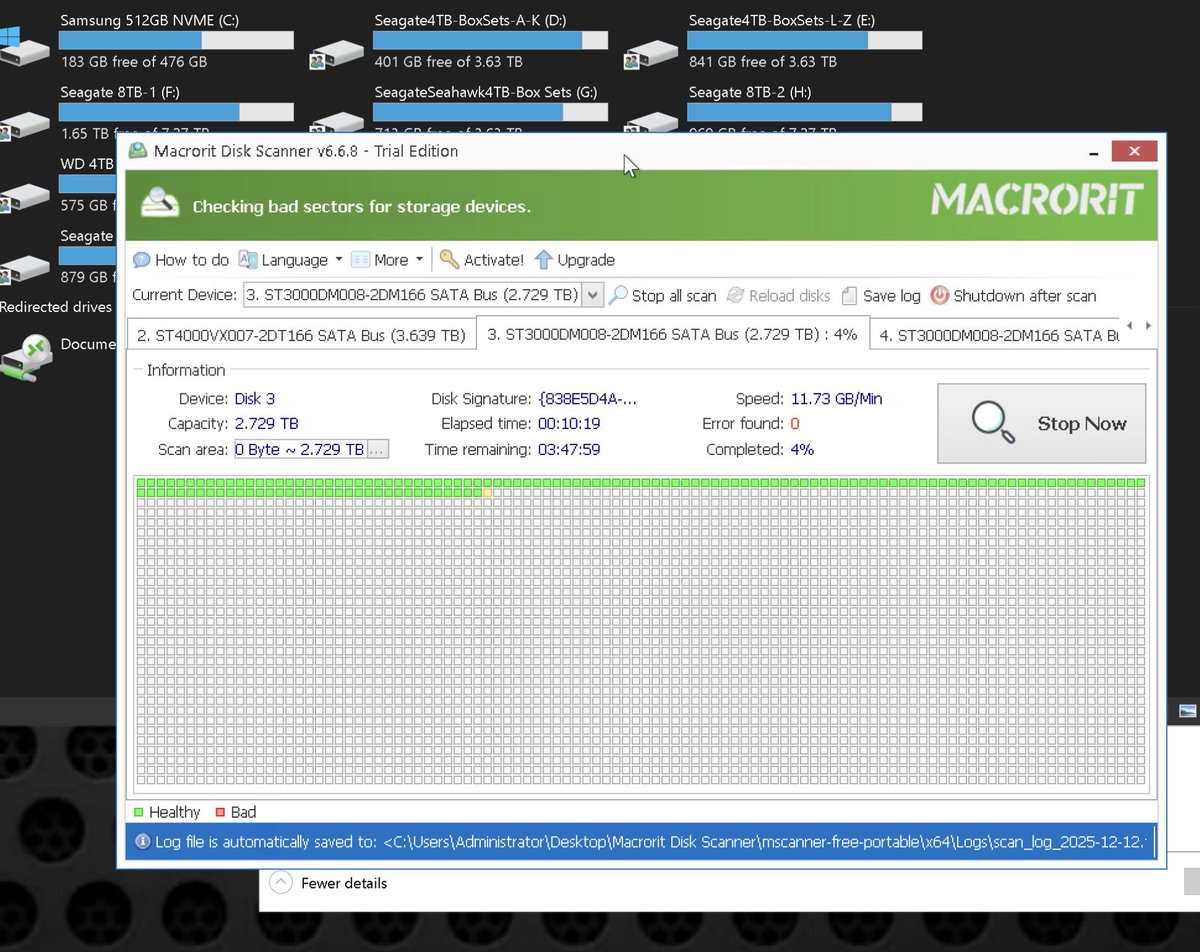1200x952 pixels.
Task: Click the scanner icon in the green banner
Action: click(159, 203)
